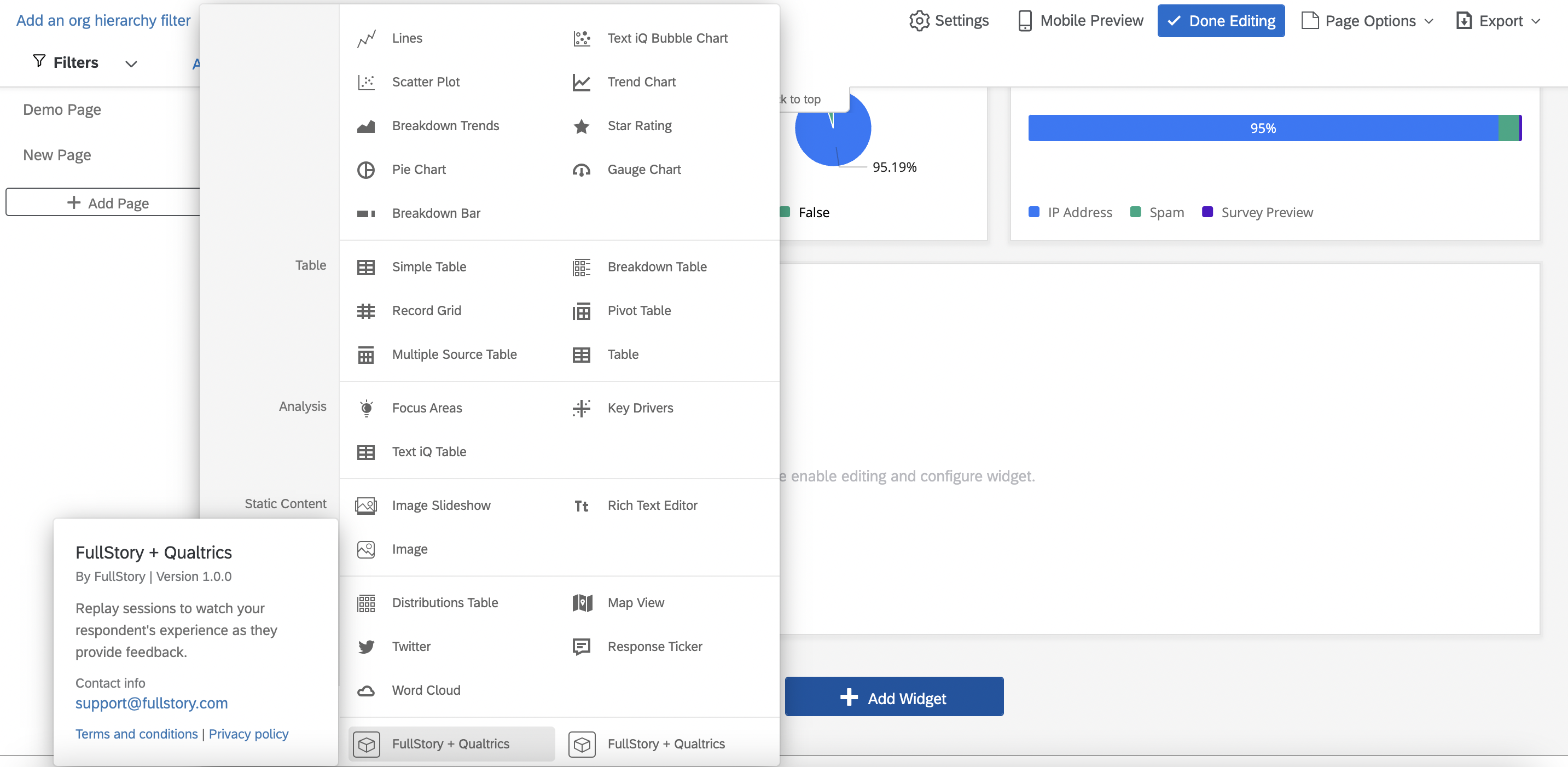Add a Response Ticker widget
1568x767 pixels.
[x=654, y=646]
